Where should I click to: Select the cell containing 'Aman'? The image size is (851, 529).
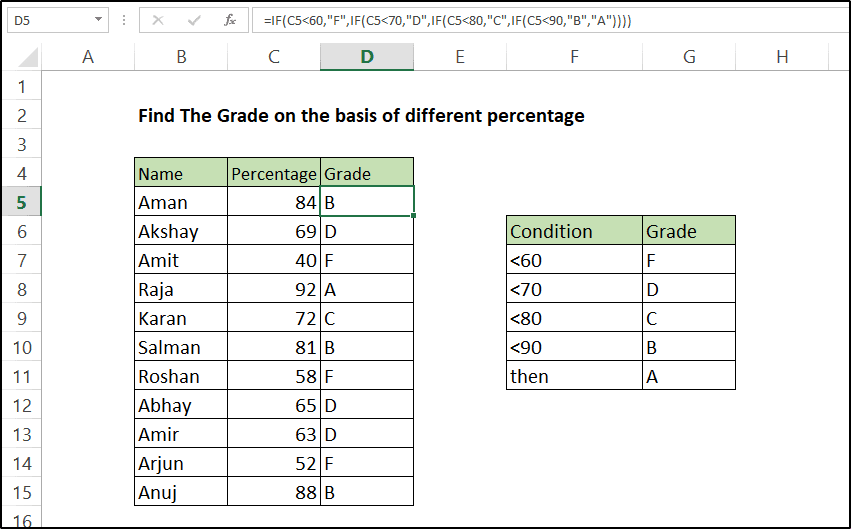point(181,202)
